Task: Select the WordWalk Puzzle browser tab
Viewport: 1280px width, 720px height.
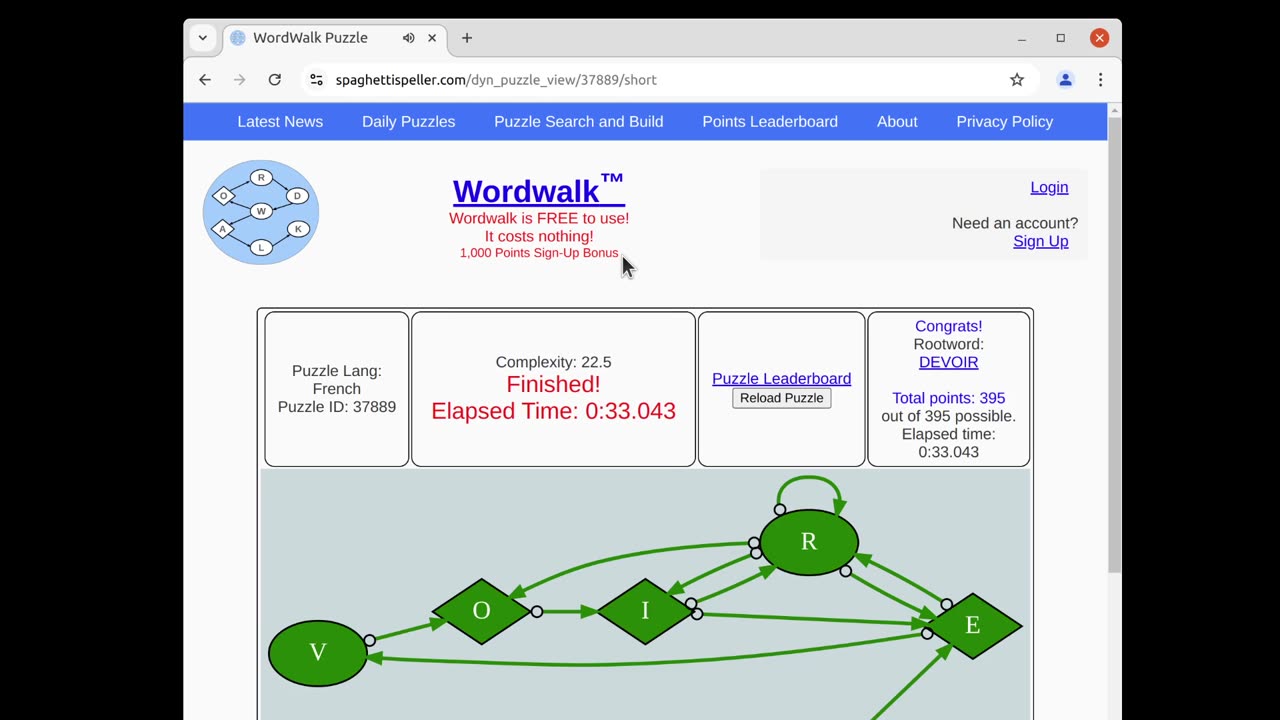Action: (335, 38)
